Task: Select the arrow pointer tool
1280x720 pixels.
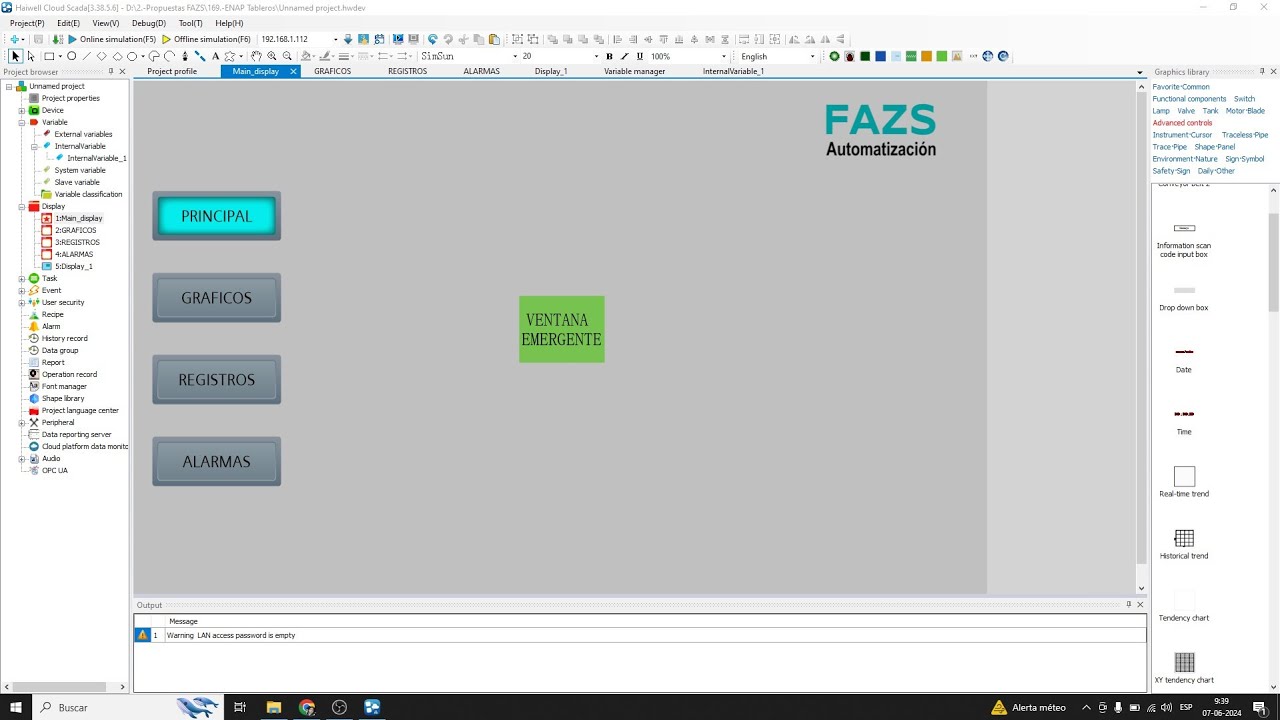Action: pos(15,56)
